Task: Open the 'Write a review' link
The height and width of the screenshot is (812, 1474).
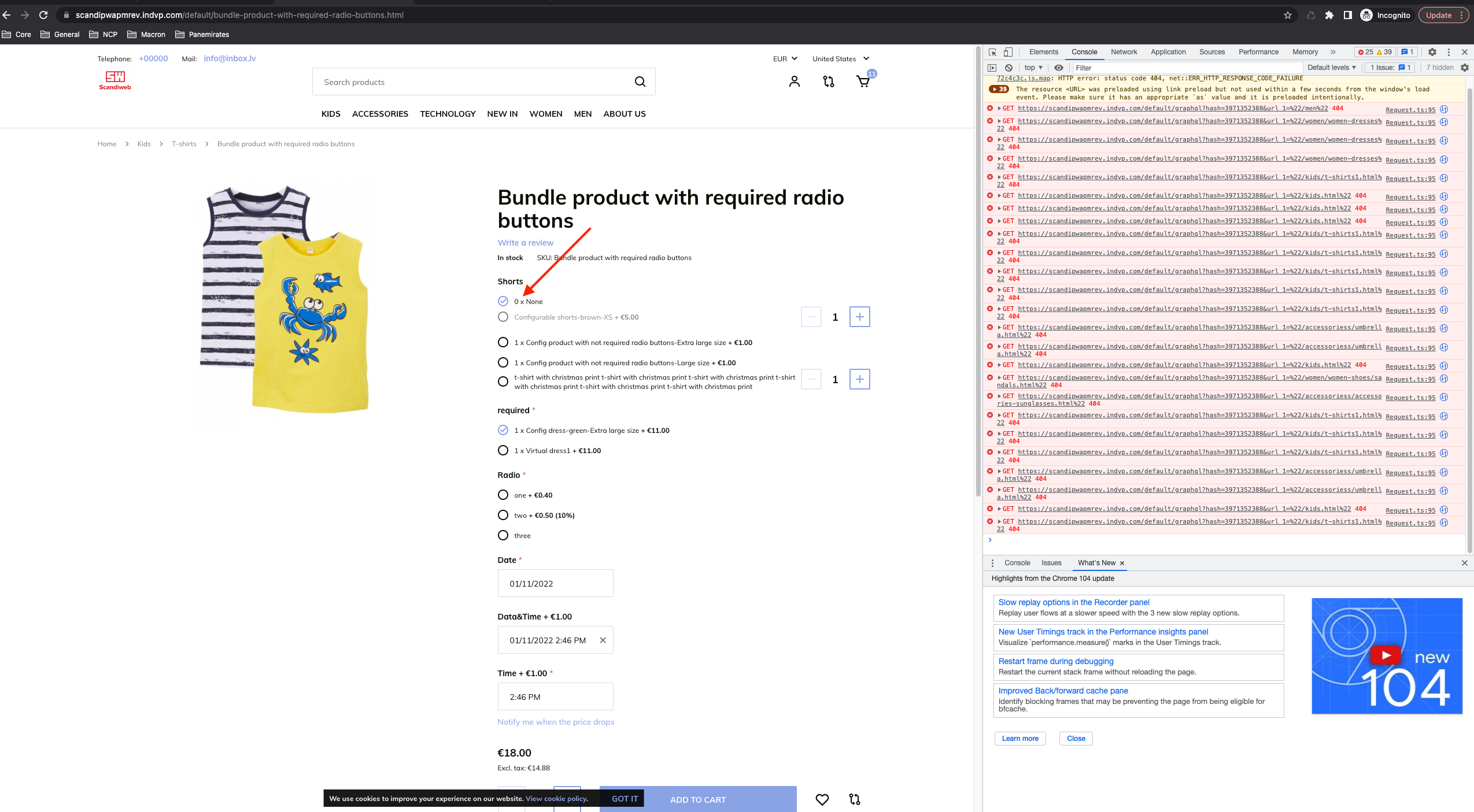Action: coord(524,242)
